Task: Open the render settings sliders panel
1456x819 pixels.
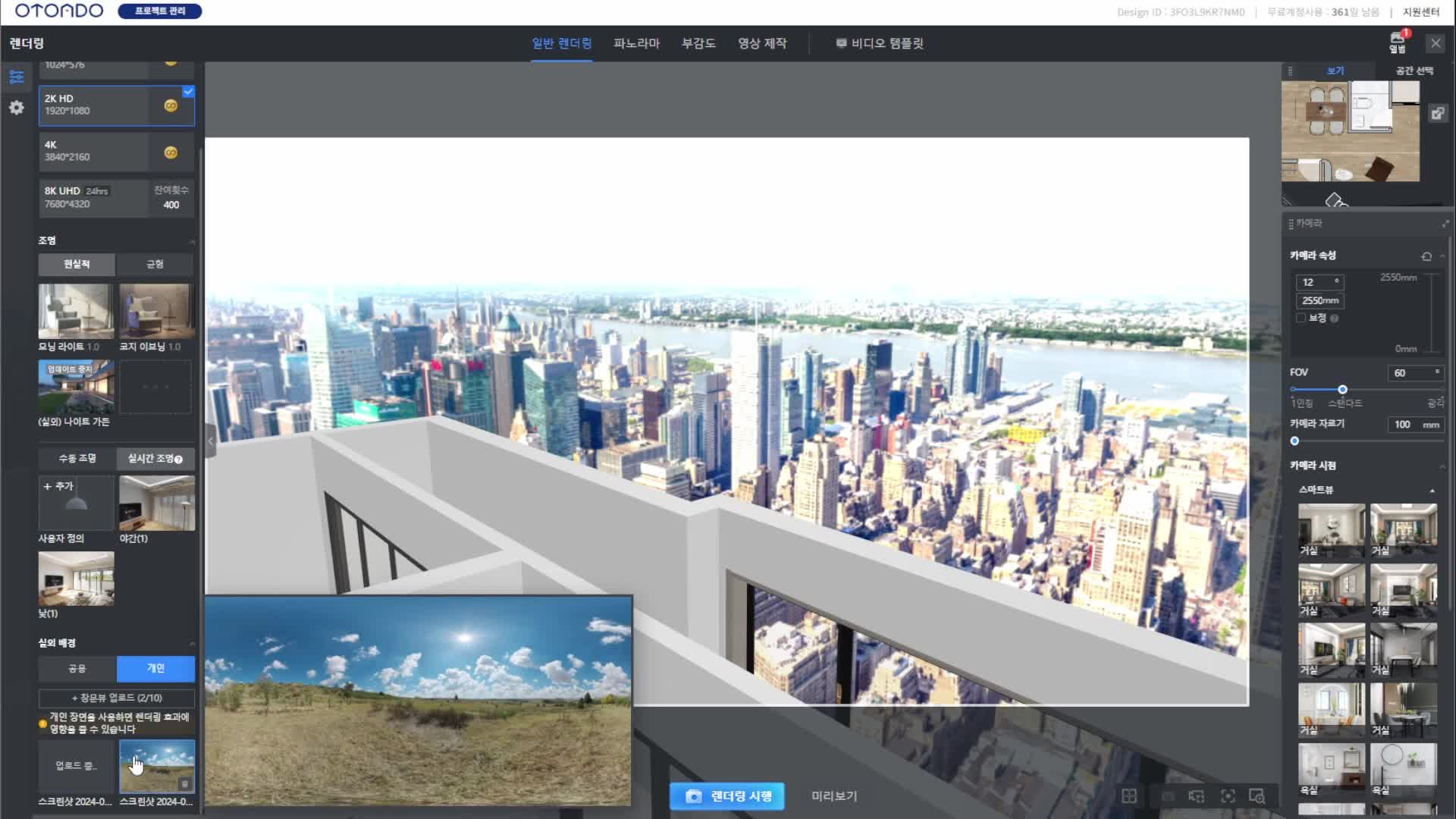Action: click(17, 77)
